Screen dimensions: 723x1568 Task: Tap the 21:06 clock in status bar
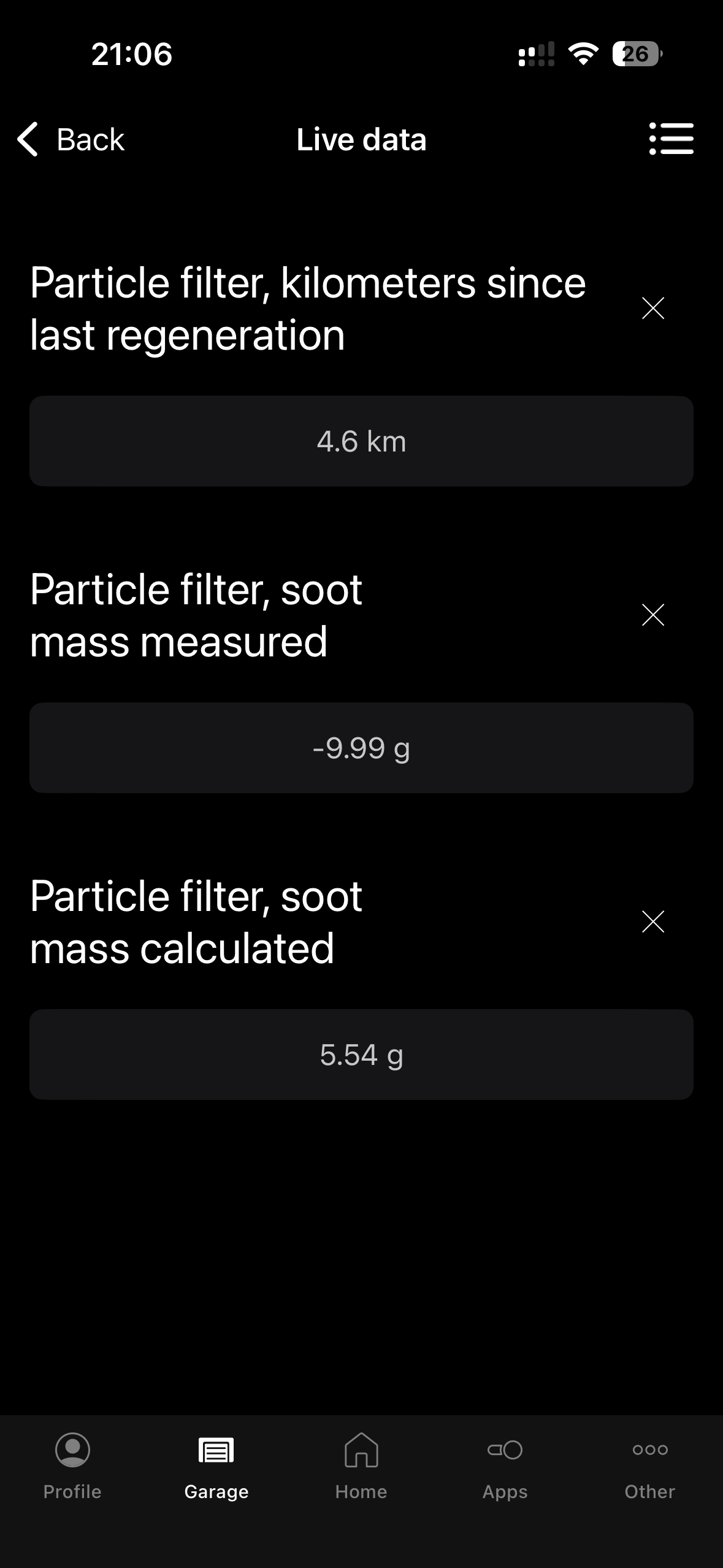(x=132, y=54)
